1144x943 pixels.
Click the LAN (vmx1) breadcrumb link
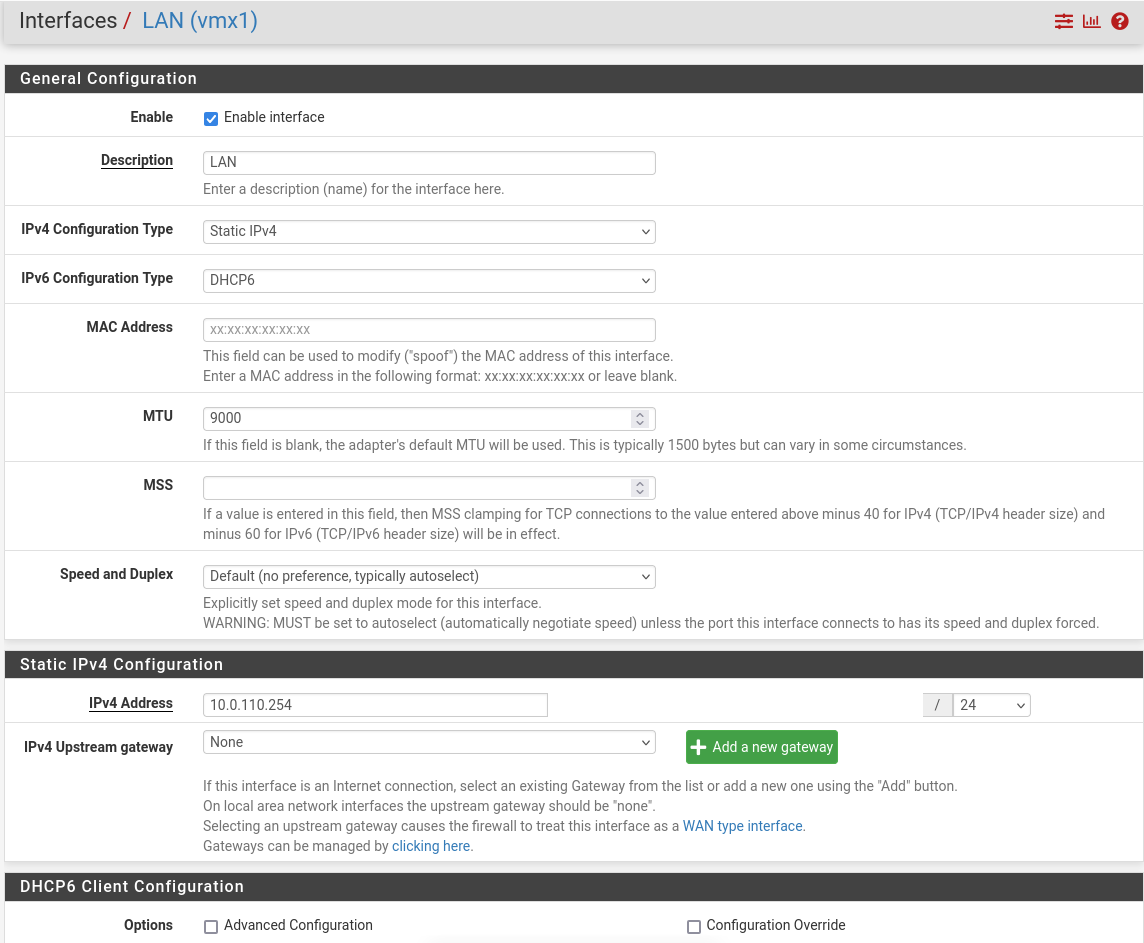tap(200, 21)
